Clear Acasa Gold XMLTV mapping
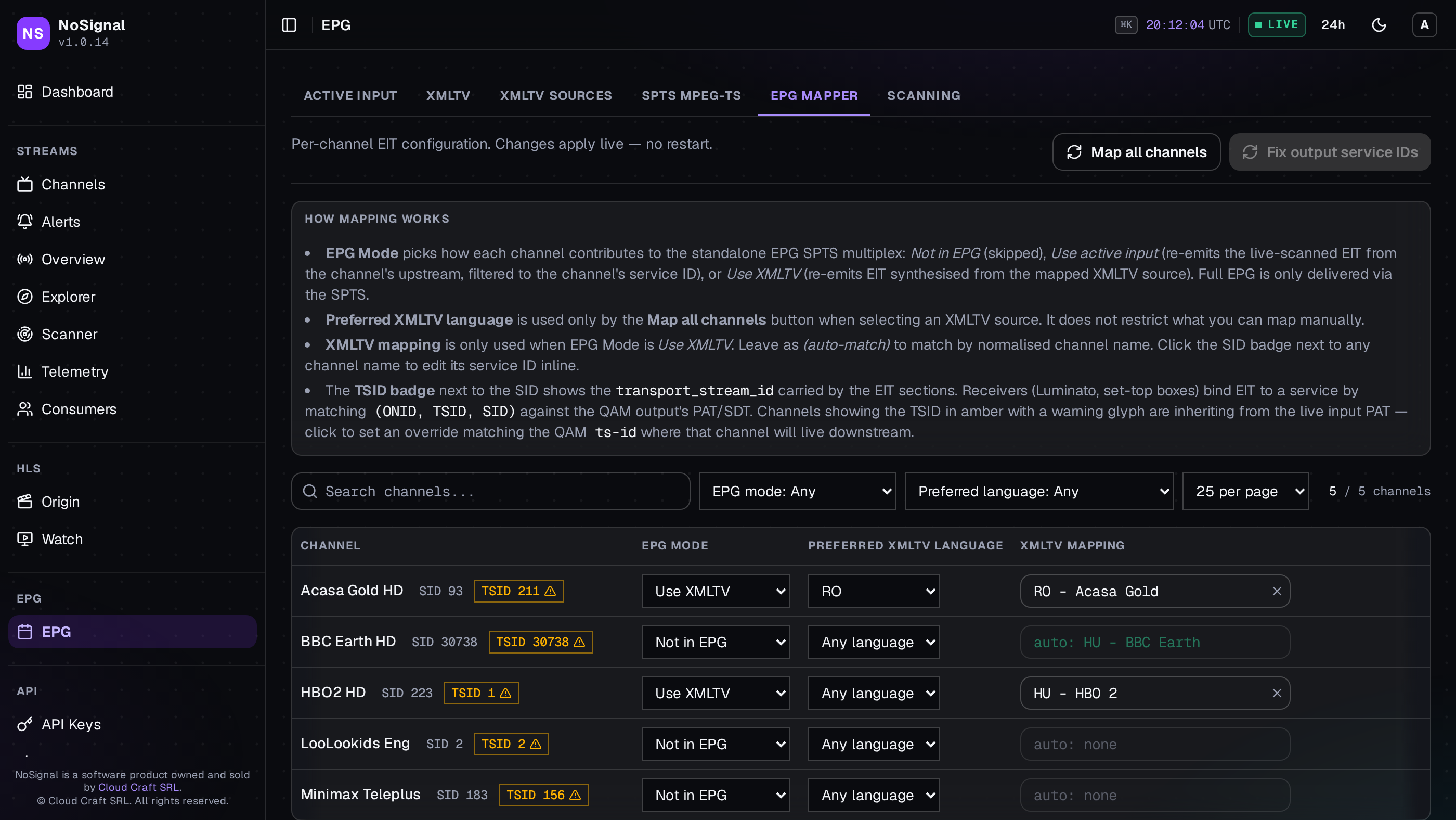The image size is (1456, 820). 1276,591
